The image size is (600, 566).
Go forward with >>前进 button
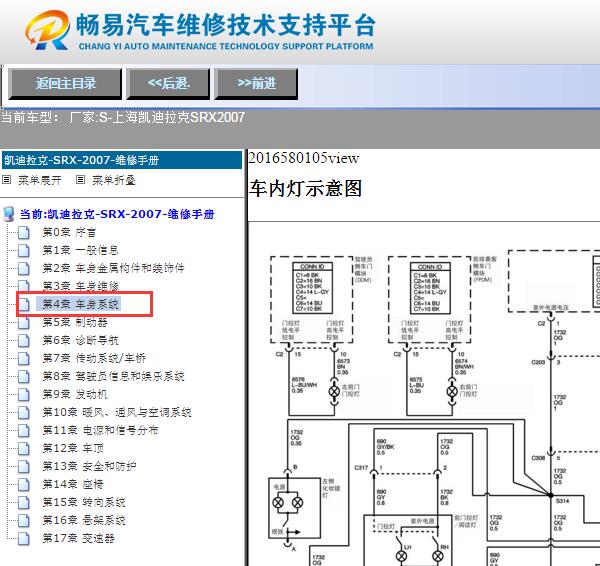pyautogui.click(x=256, y=83)
